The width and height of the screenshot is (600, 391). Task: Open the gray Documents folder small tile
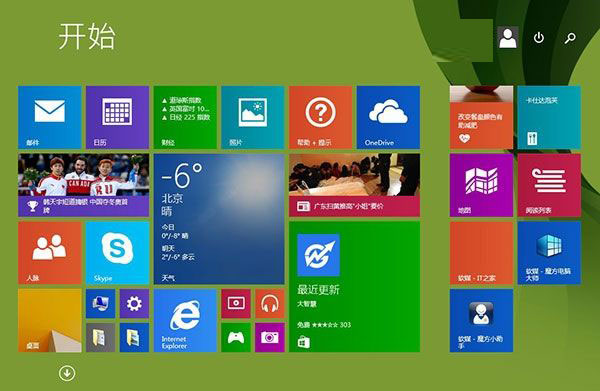101,337
